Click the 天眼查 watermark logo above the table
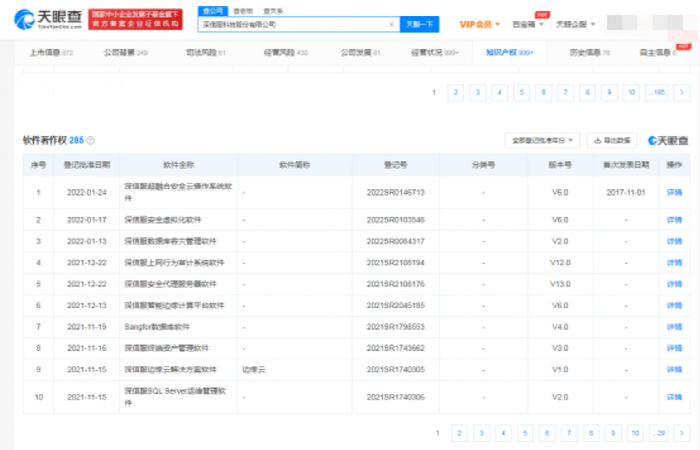 pos(668,141)
